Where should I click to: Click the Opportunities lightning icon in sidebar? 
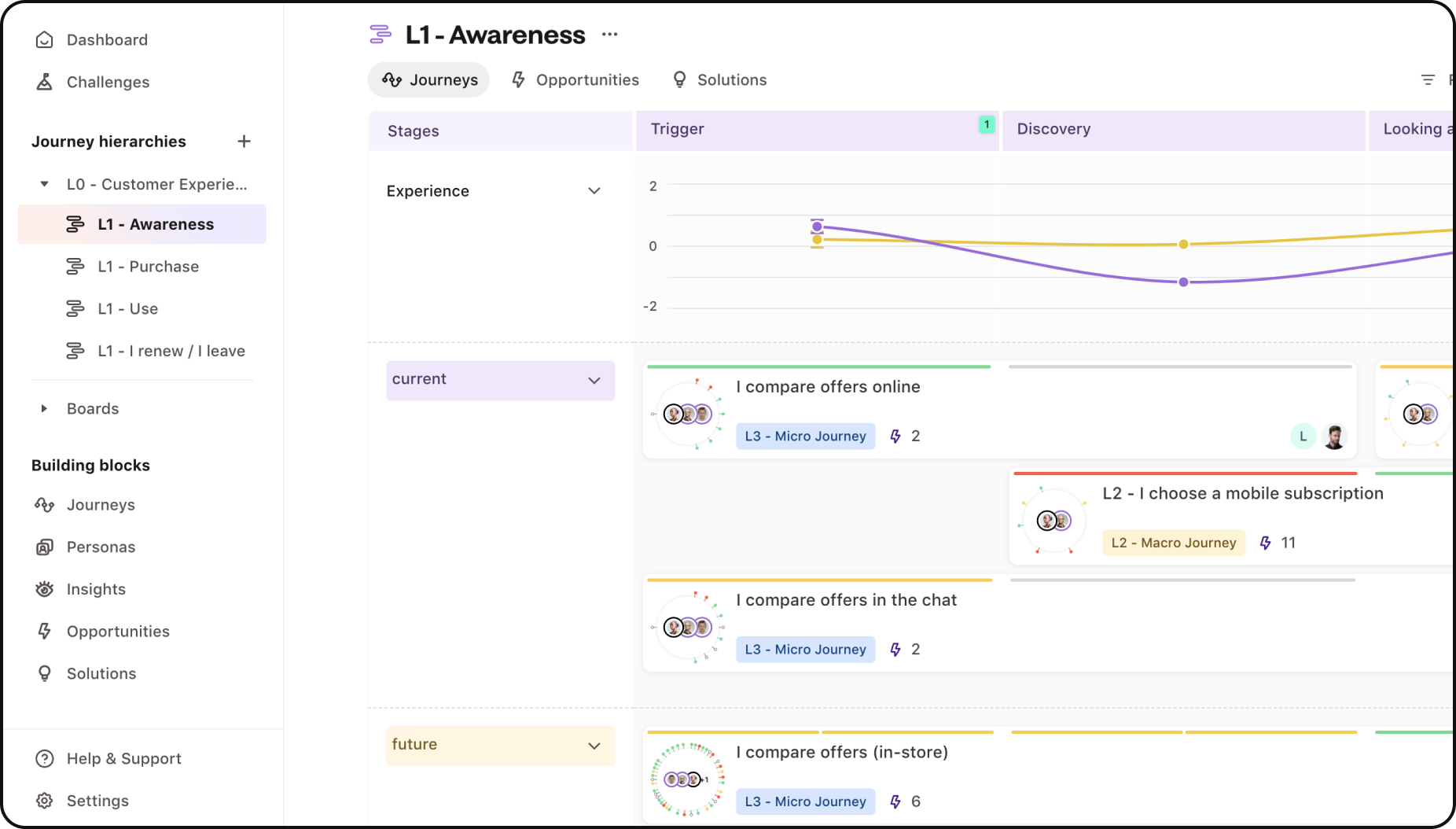45,631
